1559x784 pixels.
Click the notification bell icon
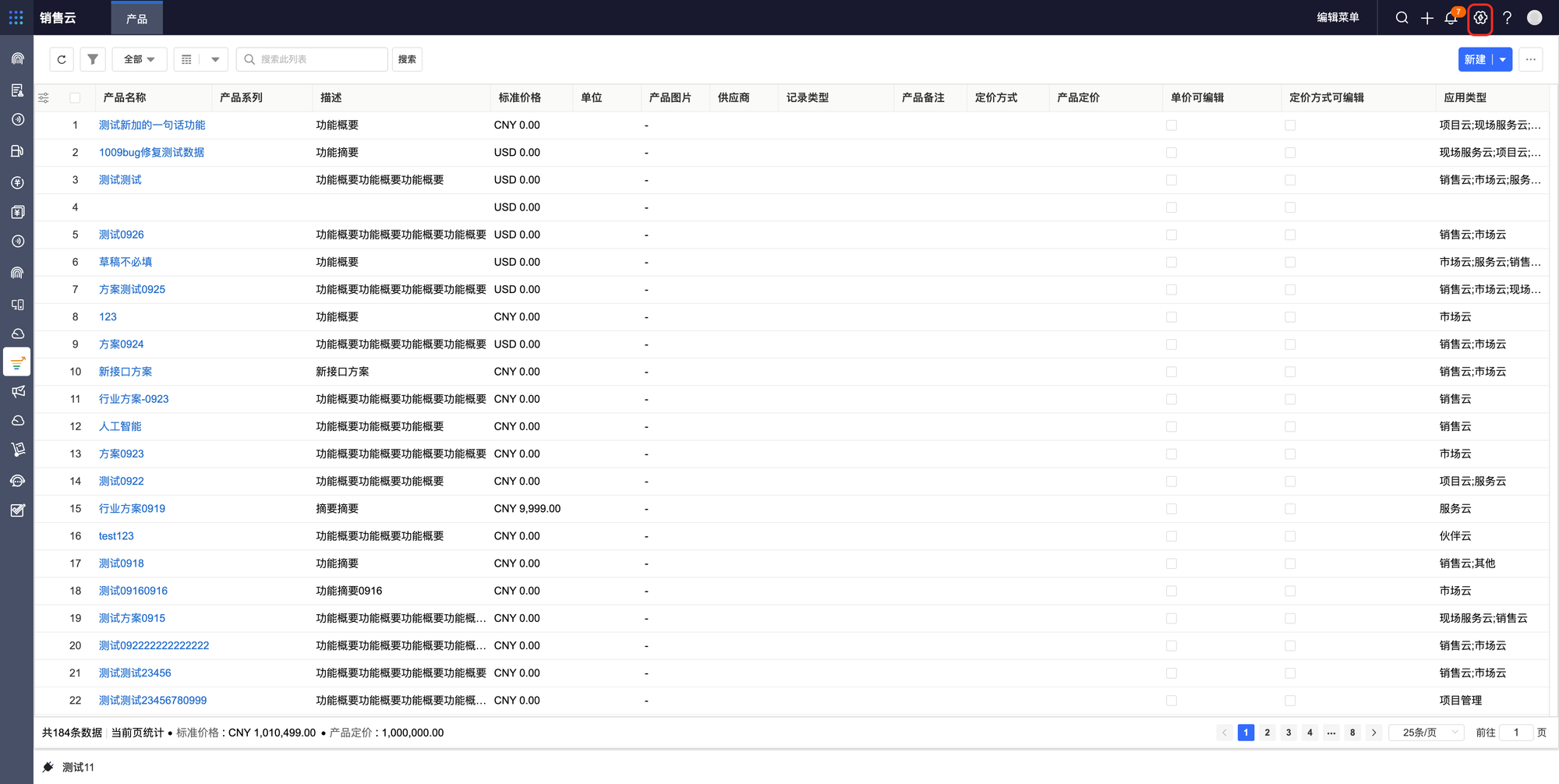coord(1451,18)
